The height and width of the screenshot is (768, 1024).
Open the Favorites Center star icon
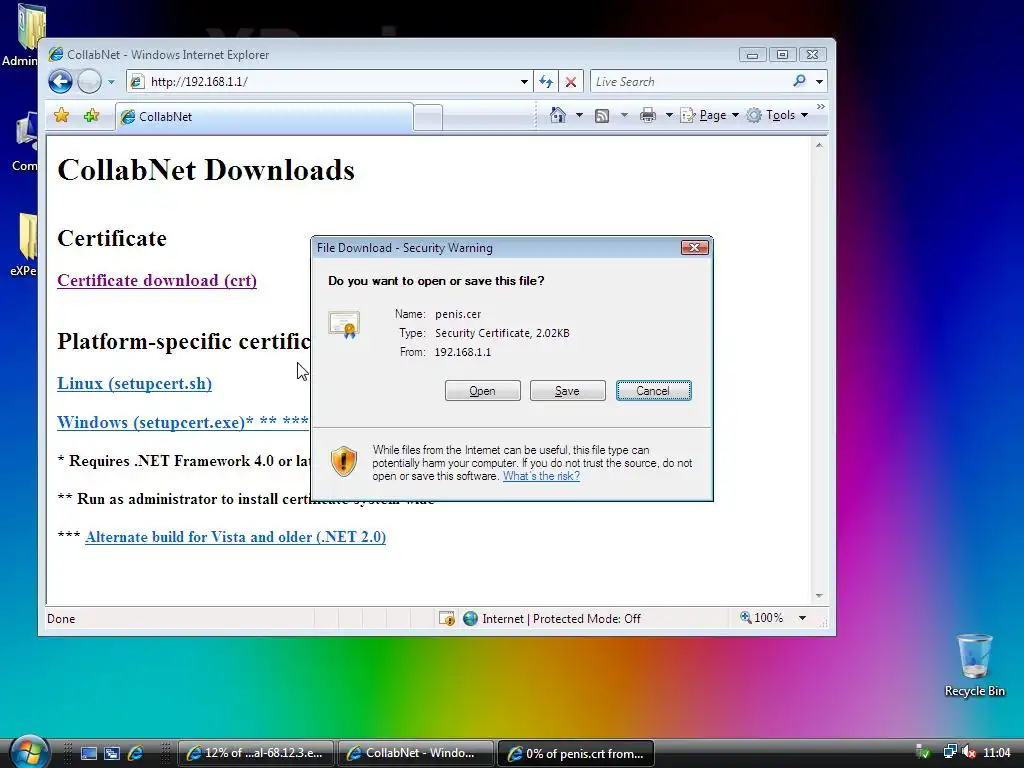point(61,116)
